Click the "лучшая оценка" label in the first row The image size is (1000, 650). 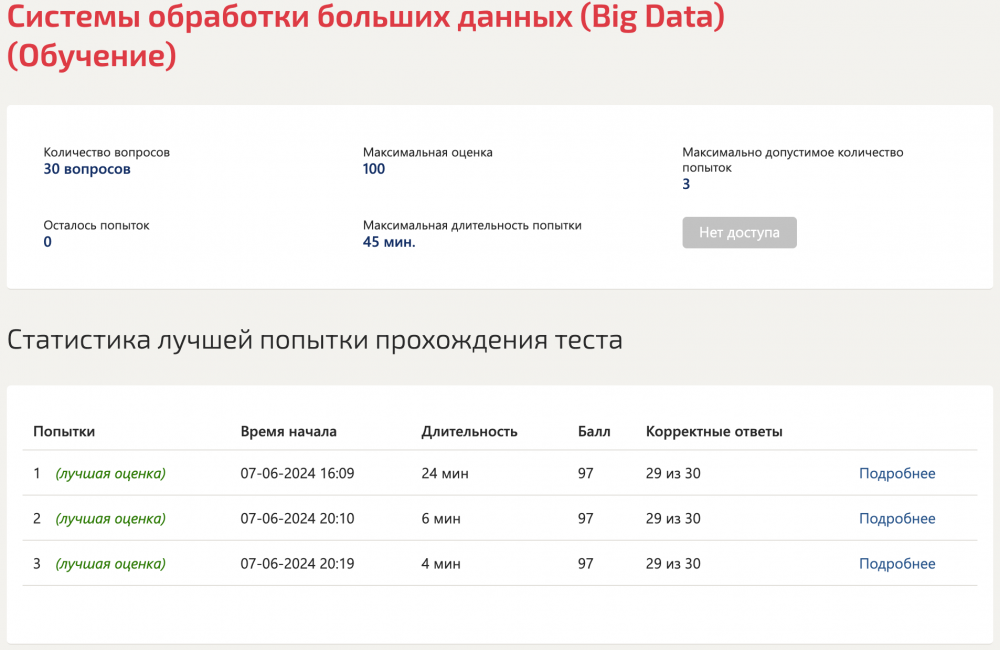click(x=110, y=473)
